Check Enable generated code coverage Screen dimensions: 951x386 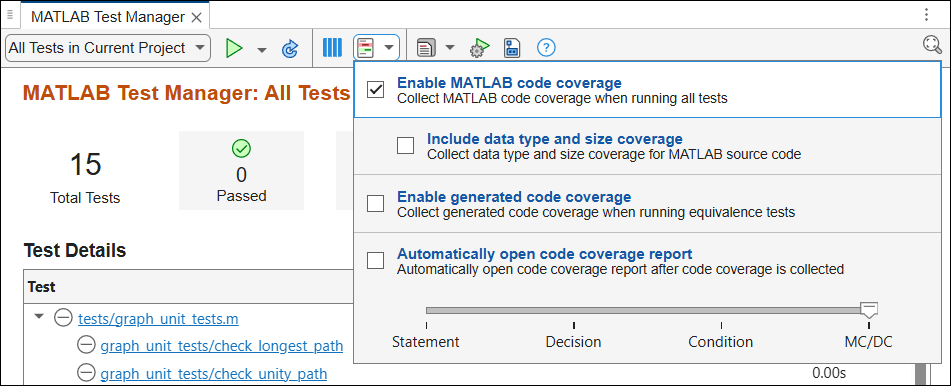(x=376, y=204)
